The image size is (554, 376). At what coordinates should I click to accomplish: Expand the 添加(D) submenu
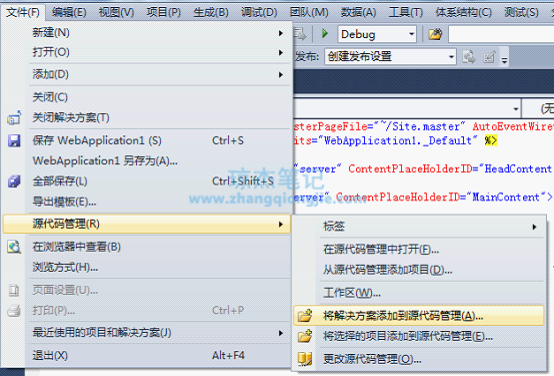tap(281, 75)
